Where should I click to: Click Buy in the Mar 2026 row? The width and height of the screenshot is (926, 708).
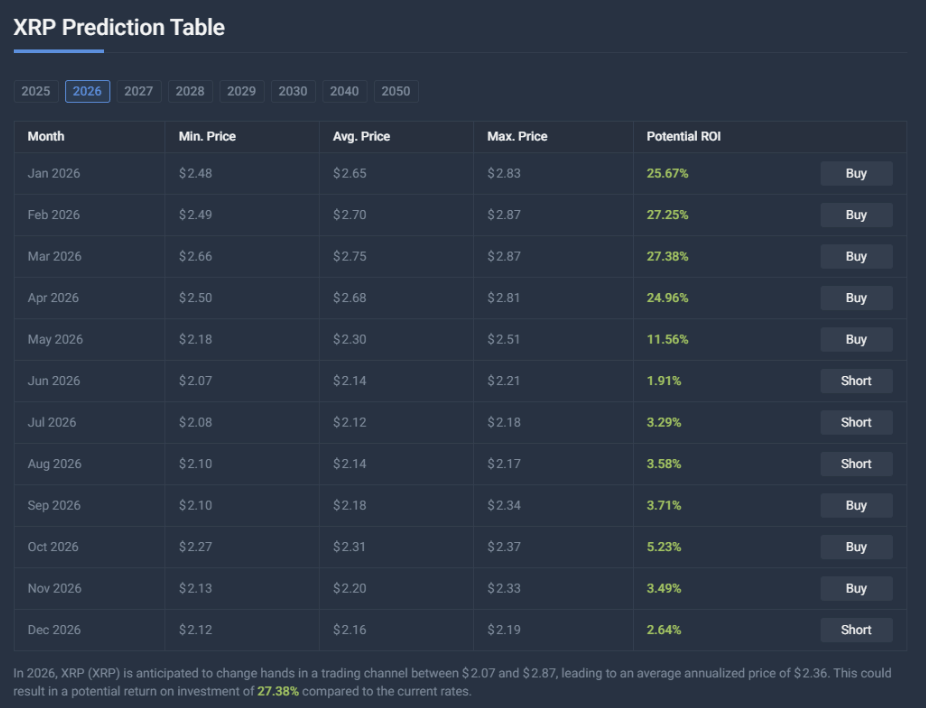pyautogui.click(x=856, y=256)
